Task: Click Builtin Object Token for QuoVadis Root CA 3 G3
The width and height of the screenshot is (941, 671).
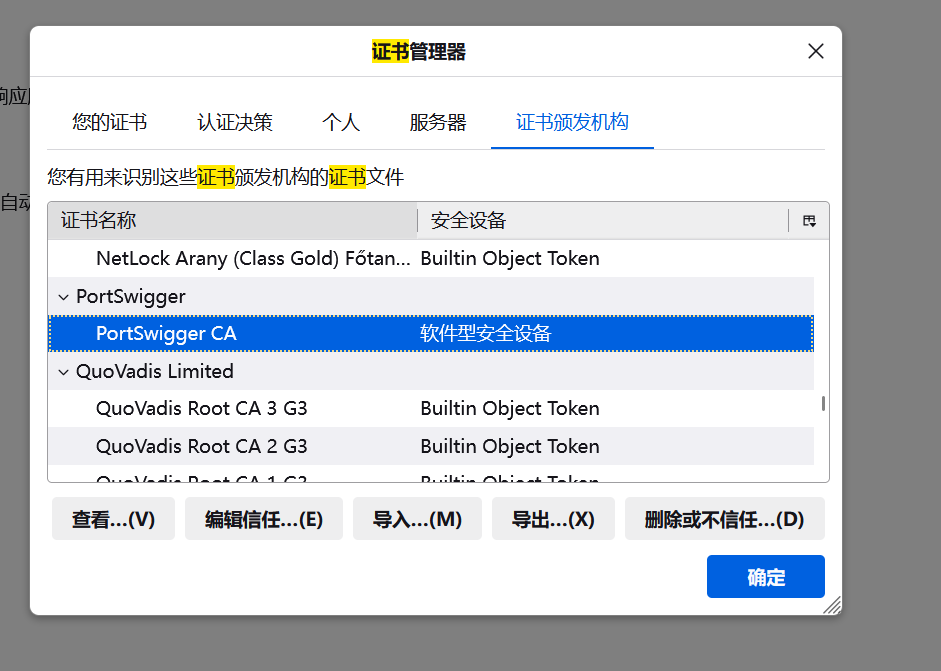Action: (x=510, y=409)
